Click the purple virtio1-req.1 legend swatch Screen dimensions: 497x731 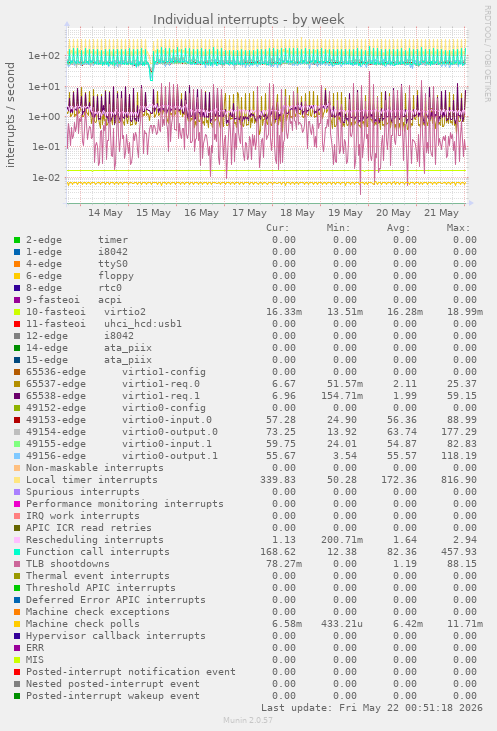point(17,396)
